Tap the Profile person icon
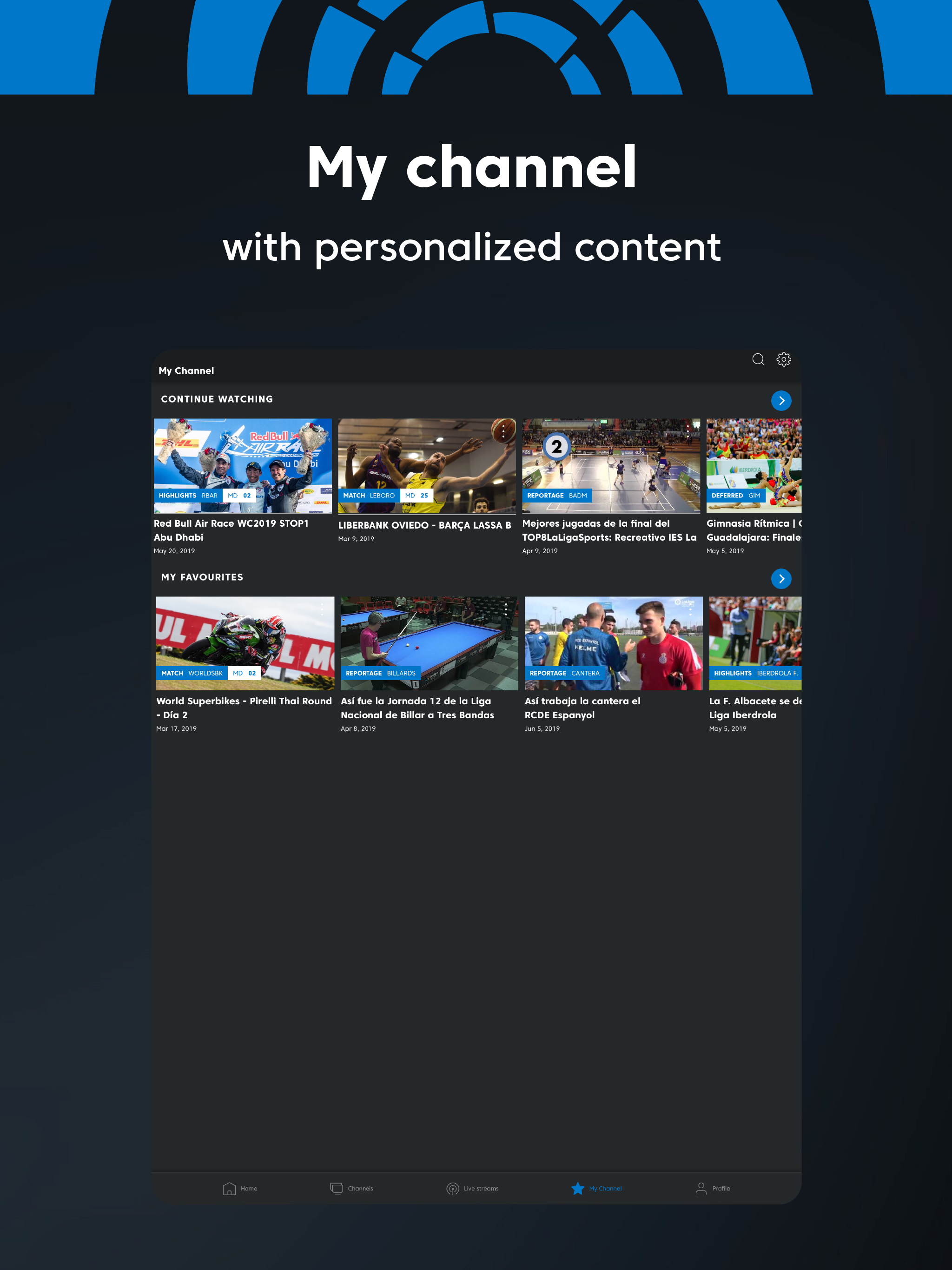The width and height of the screenshot is (952, 1270). [x=701, y=1189]
